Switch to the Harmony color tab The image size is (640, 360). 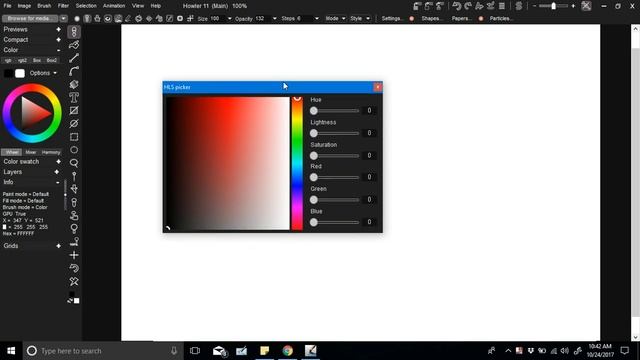pyautogui.click(x=51, y=152)
